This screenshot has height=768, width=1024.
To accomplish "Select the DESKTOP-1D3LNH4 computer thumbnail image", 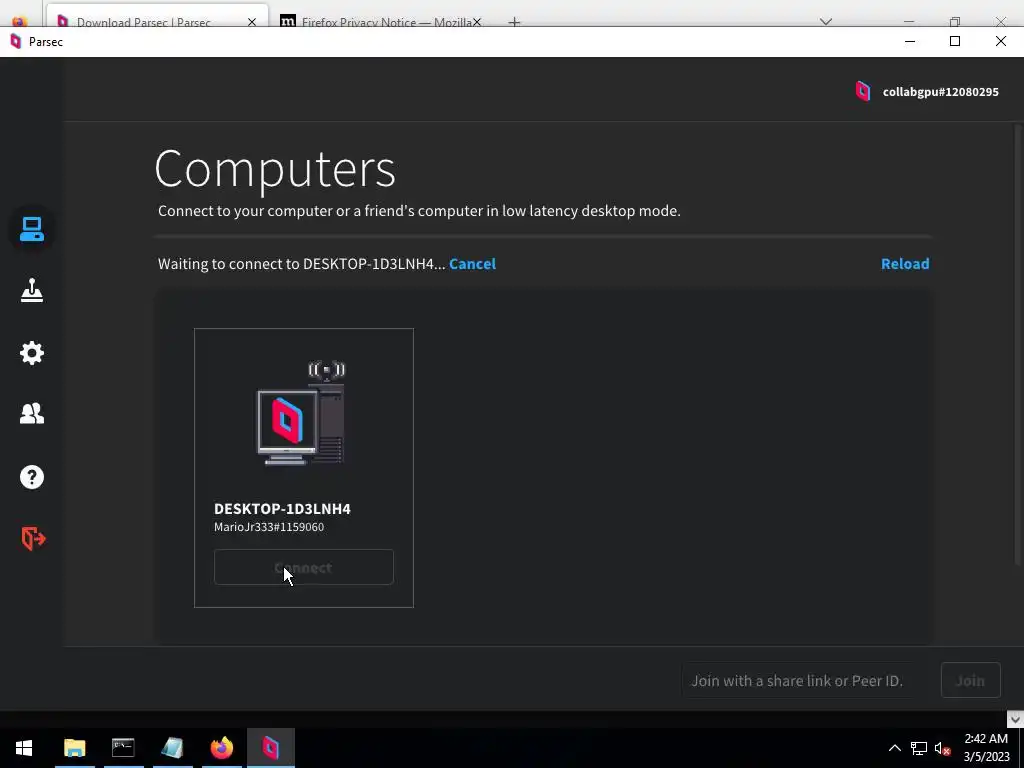I will 301,413.
